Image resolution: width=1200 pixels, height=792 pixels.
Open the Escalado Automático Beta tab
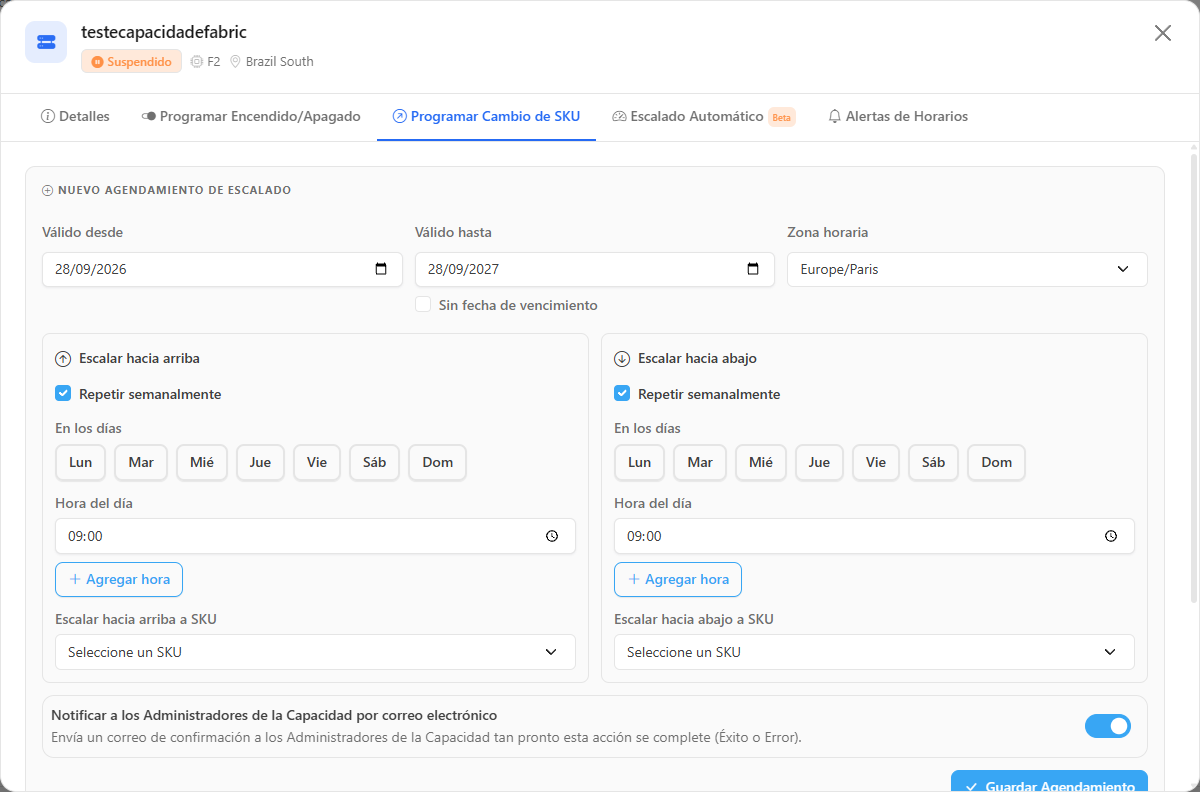pos(703,116)
